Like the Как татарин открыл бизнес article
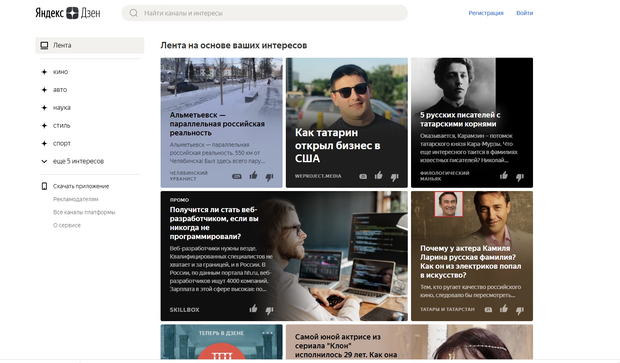Viewport: 620px width, 363px height. (379, 175)
